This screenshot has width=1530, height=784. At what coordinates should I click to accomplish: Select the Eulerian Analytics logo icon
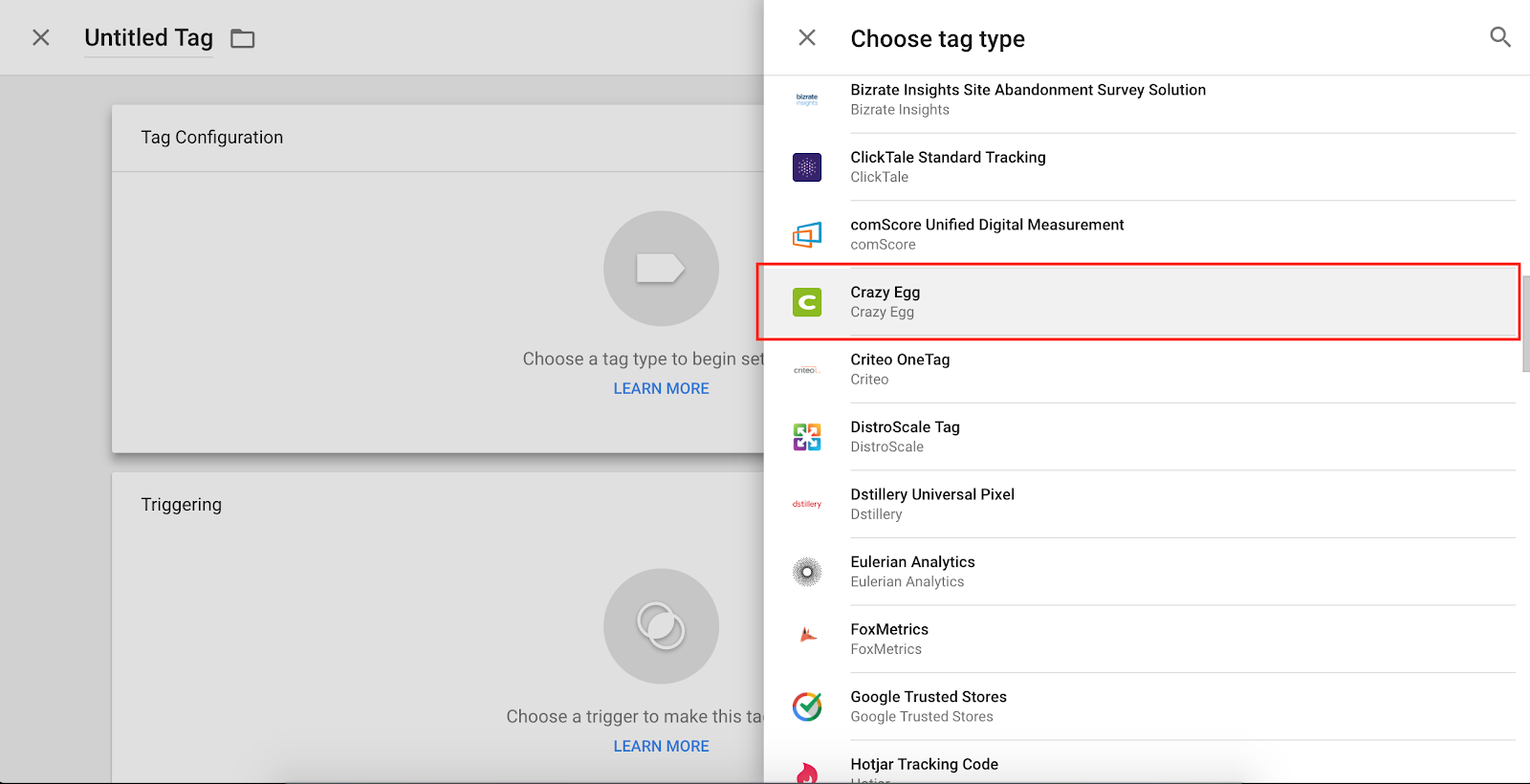[807, 572]
